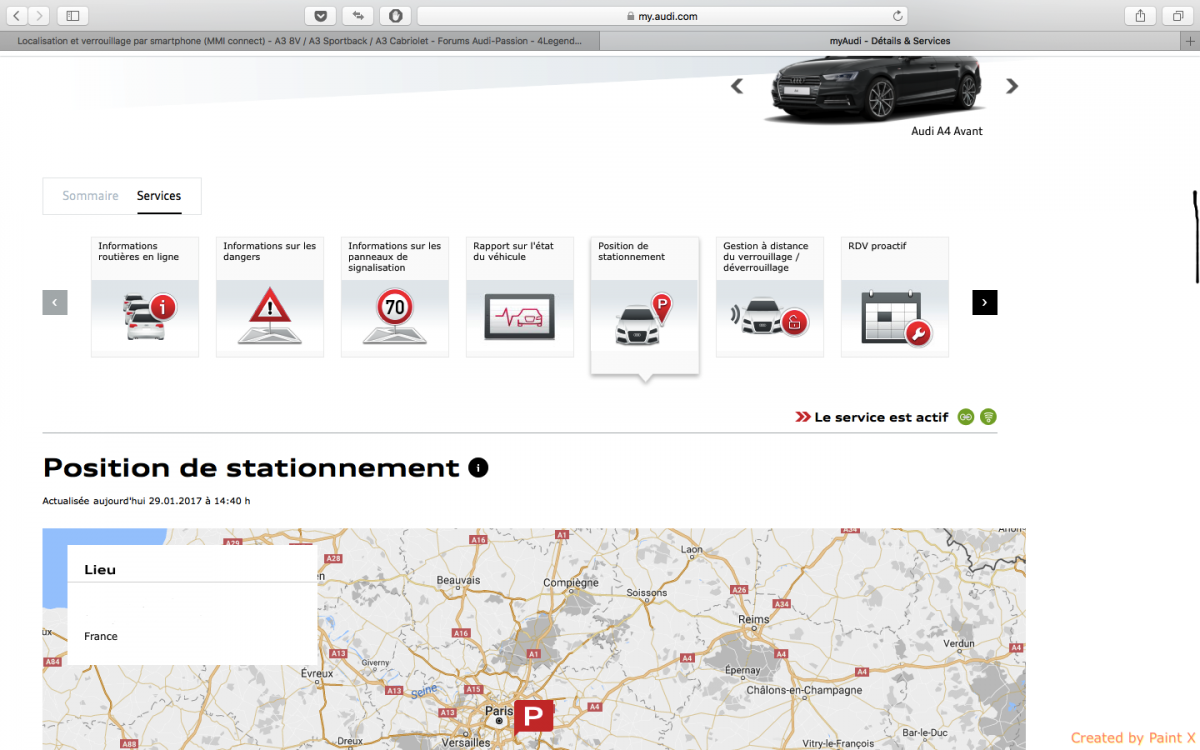The height and width of the screenshot is (750, 1200).
Task: Open the 'RDV proactif' calendar tile
Action: pyautogui.click(x=895, y=297)
